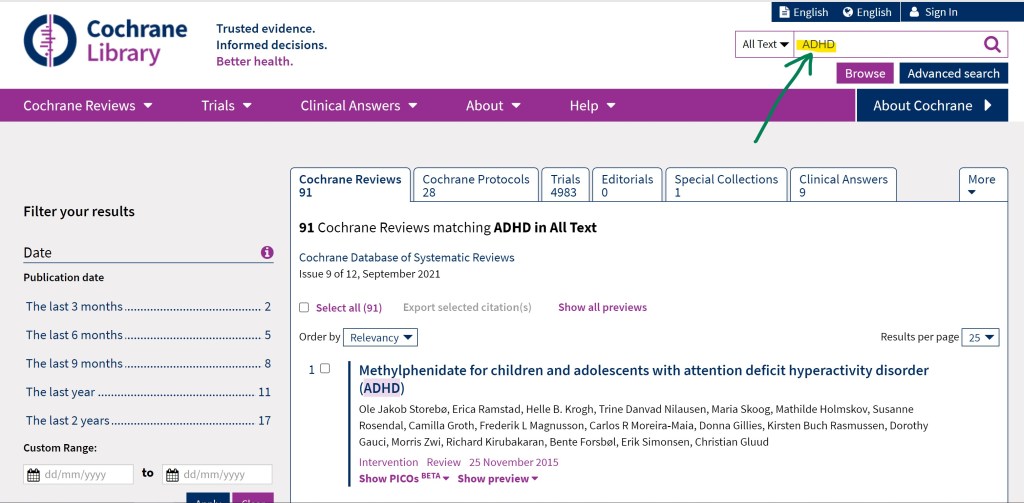Open the All Text search field dropdown
The height and width of the screenshot is (503, 1024).
pyautogui.click(x=765, y=44)
